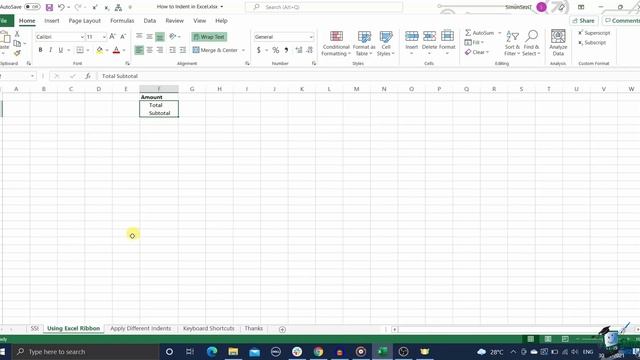The height and width of the screenshot is (360, 640).
Task: Switch to Keyboard Shortcuts sheet tab
Action: [208, 329]
